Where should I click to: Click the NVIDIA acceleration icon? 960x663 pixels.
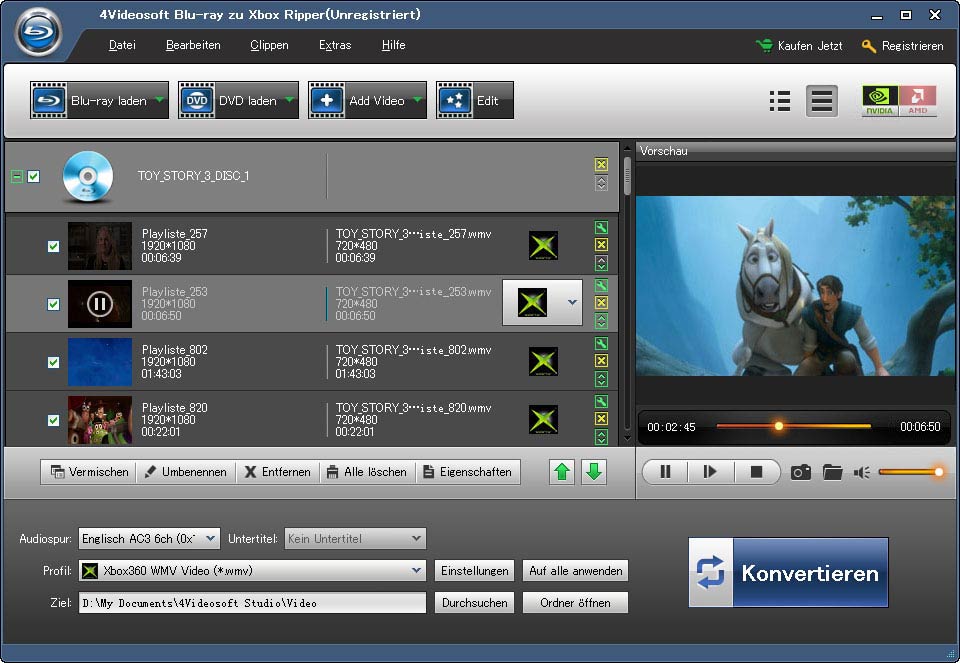tap(879, 101)
